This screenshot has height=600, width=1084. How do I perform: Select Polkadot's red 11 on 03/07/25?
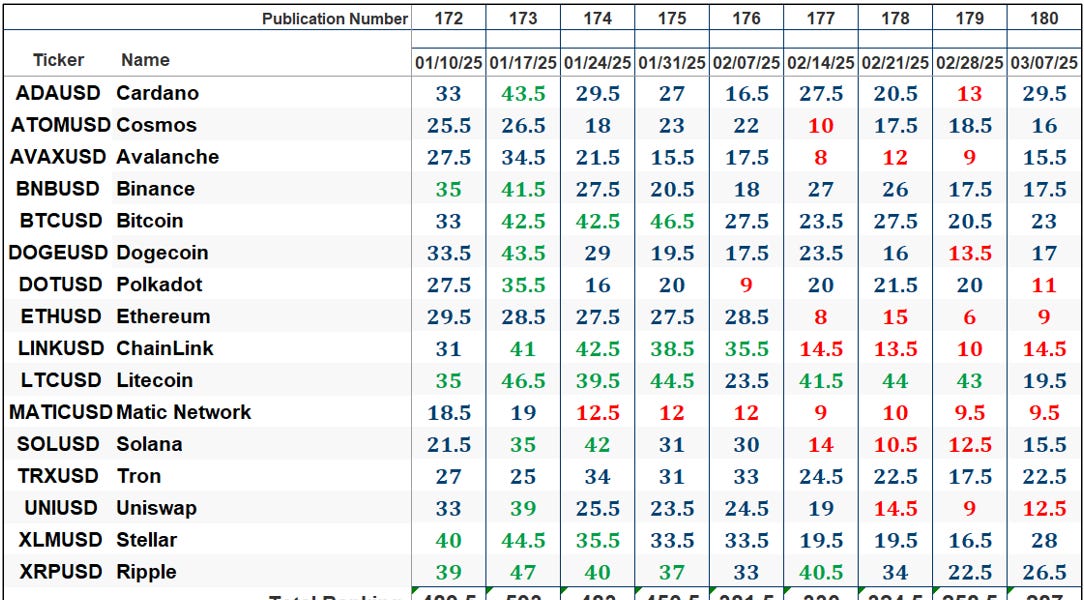tap(1044, 284)
